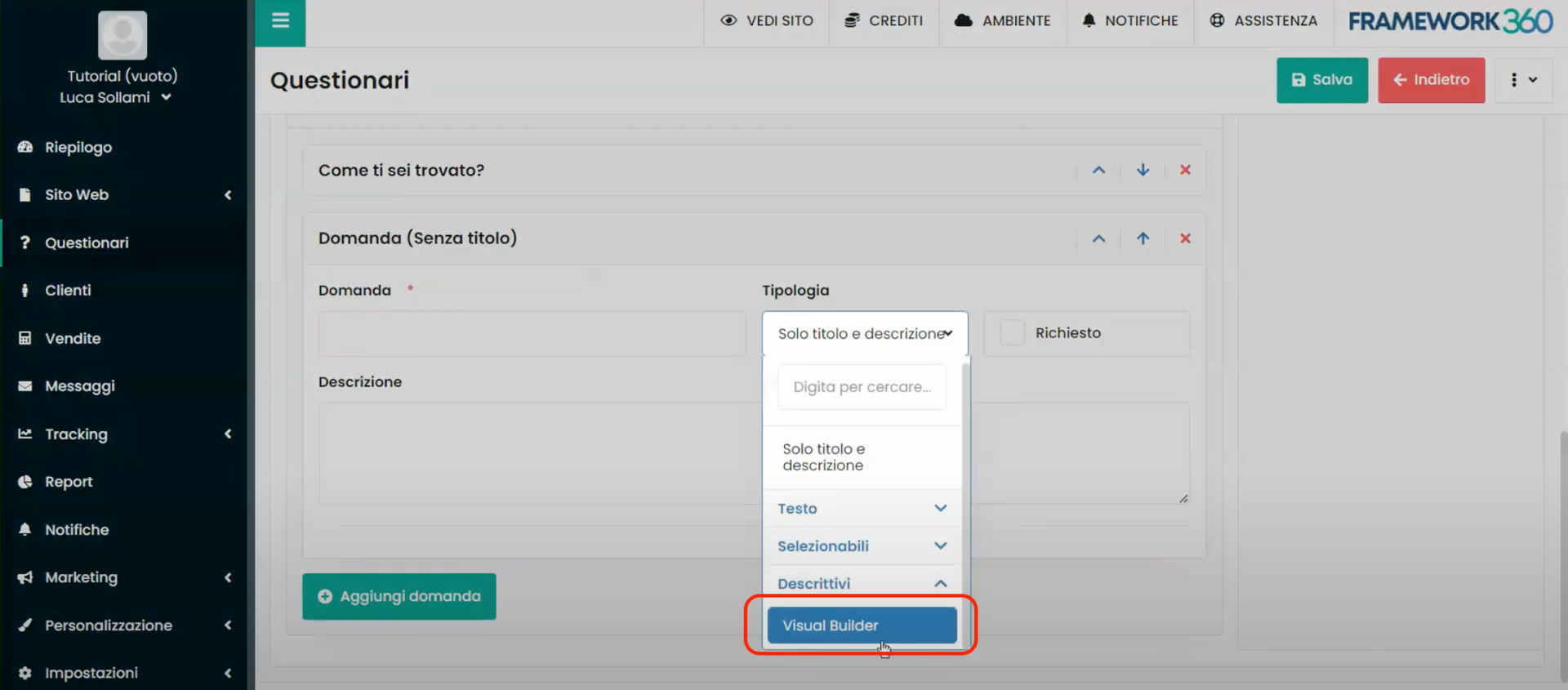Open the three-dot more options menu
1568x690 pixels.
1522,80
